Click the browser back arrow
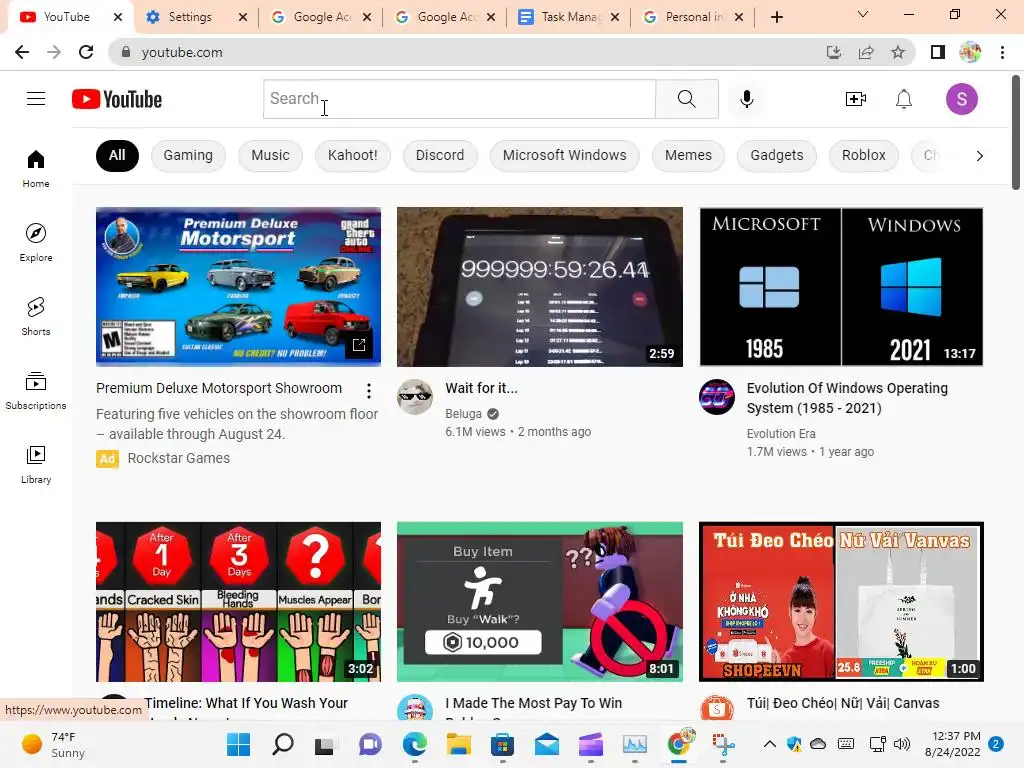 pos(22,52)
